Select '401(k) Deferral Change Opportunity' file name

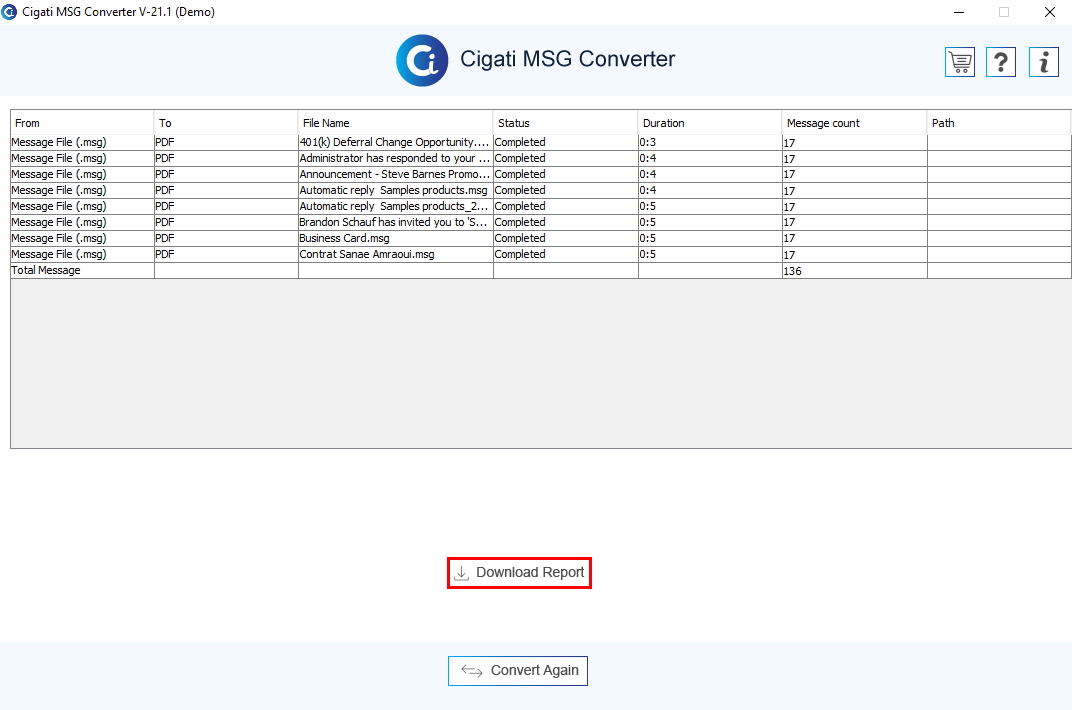(x=395, y=142)
